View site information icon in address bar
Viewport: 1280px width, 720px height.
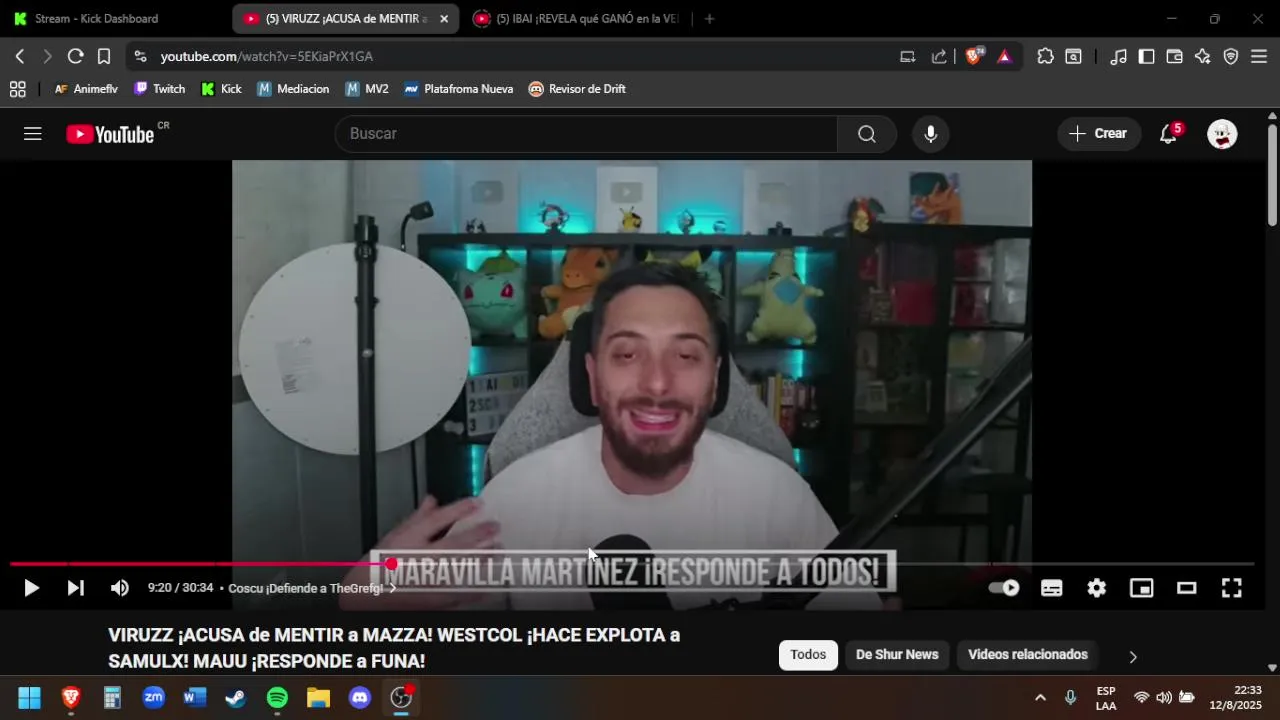140,57
